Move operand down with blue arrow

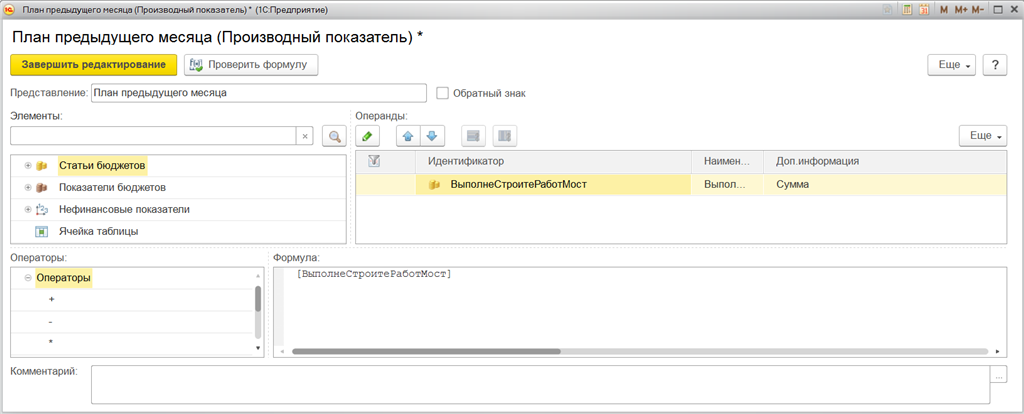coord(432,136)
